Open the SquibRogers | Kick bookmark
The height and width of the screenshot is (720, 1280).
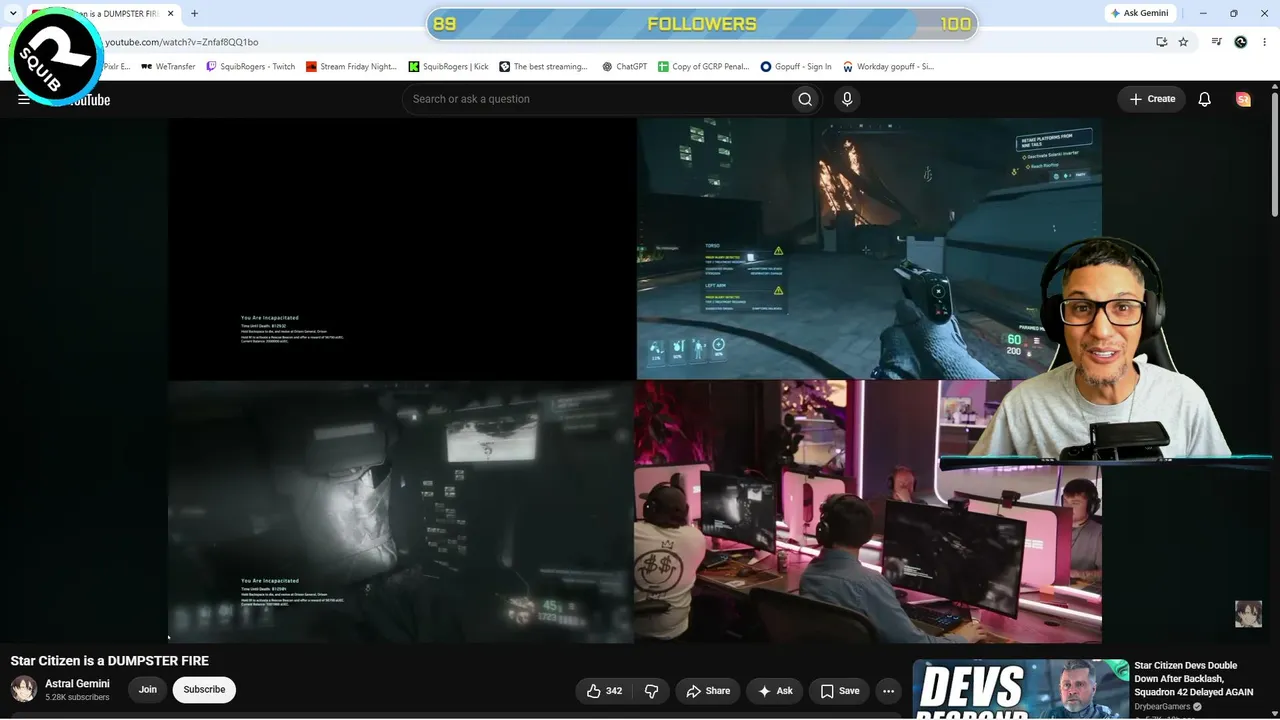click(x=448, y=67)
